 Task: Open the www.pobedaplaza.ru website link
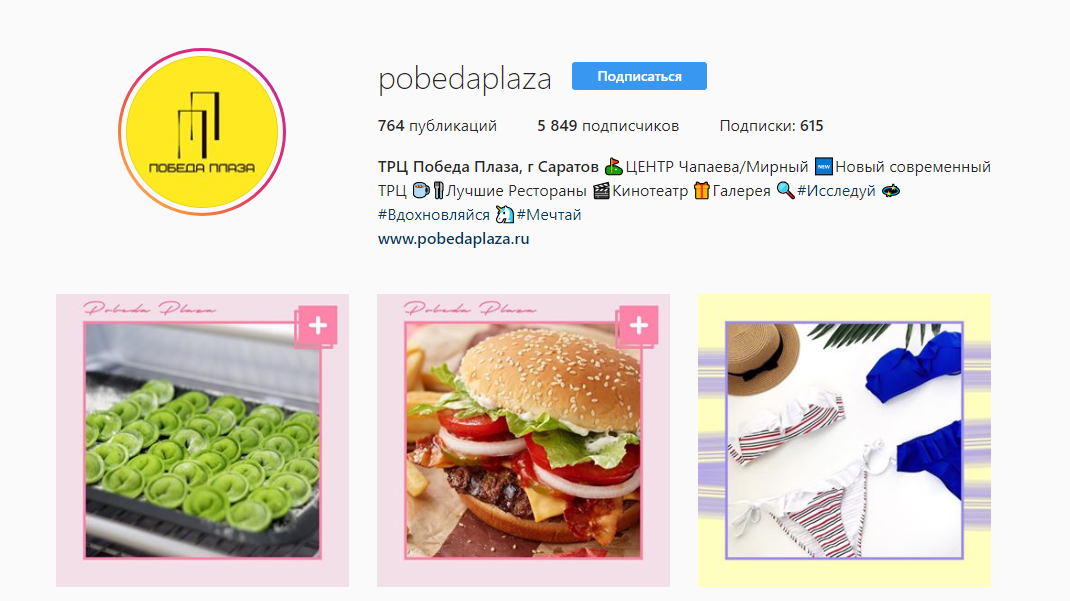454,239
